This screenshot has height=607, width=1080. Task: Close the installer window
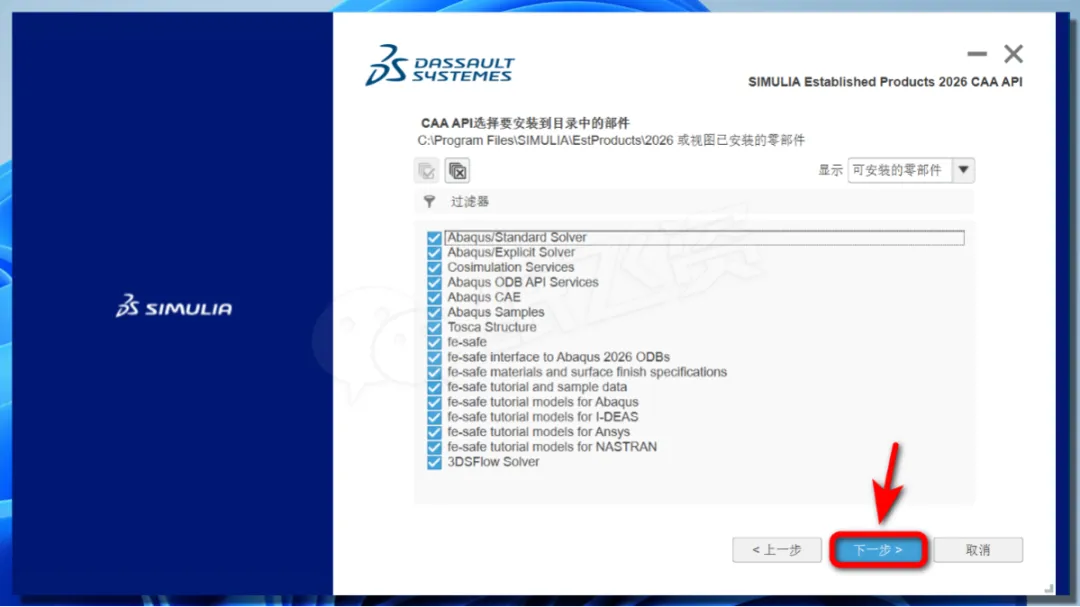(x=1013, y=54)
